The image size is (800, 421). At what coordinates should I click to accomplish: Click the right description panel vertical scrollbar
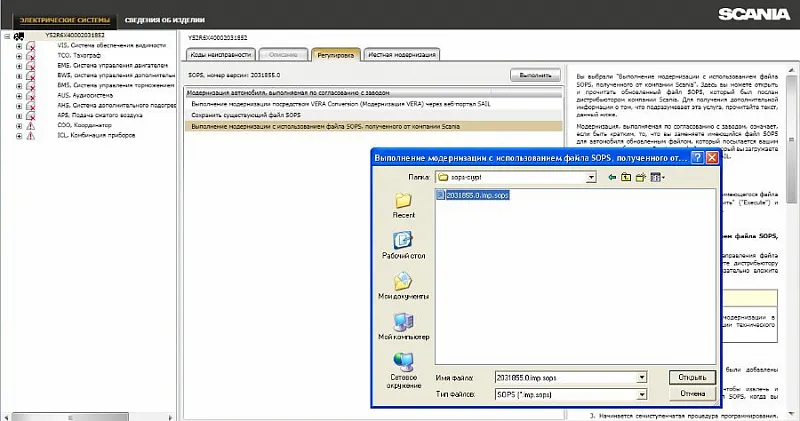coord(791,139)
